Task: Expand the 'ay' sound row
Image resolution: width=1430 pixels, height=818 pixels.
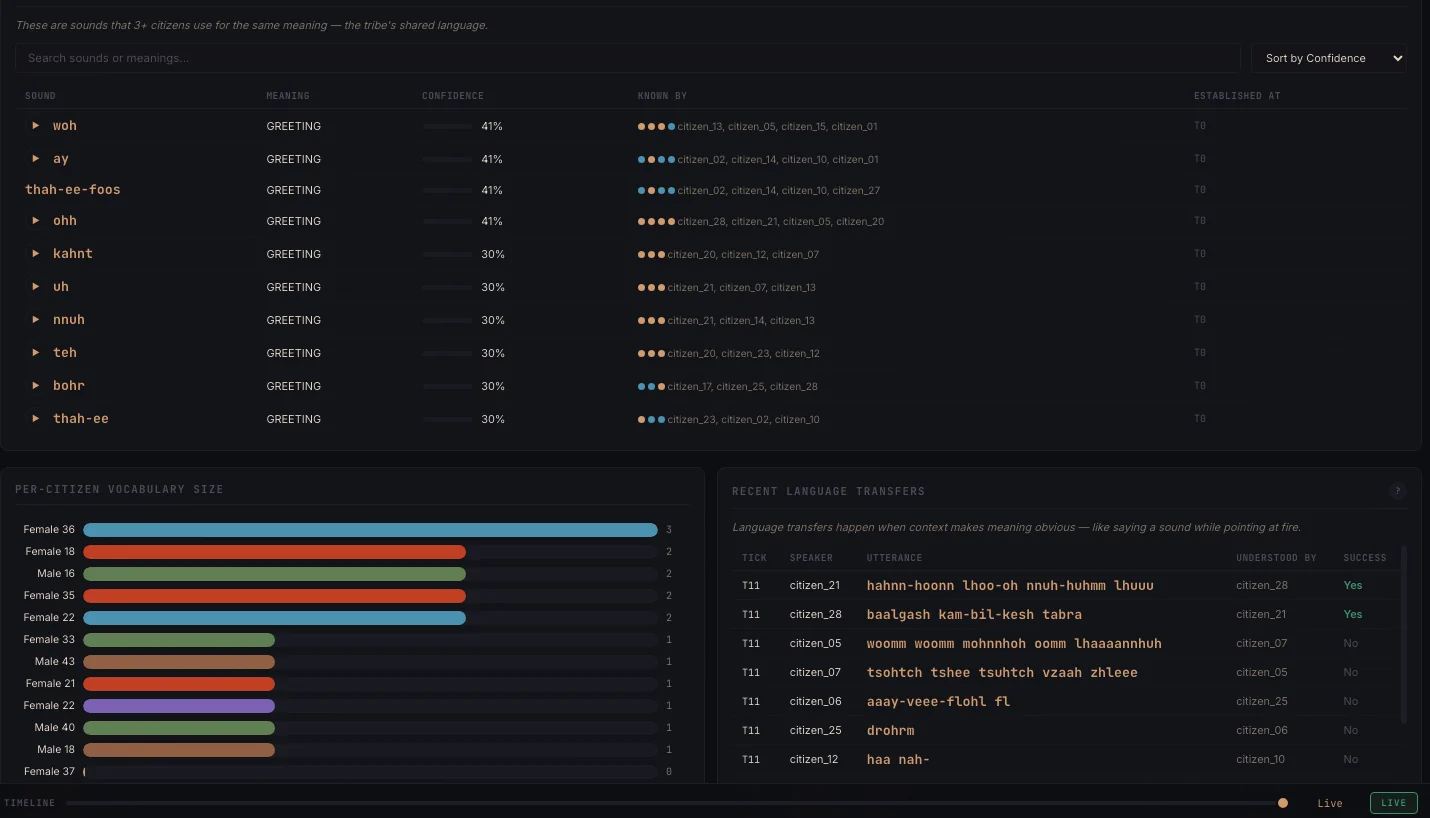Action: [x=35, y=159]
